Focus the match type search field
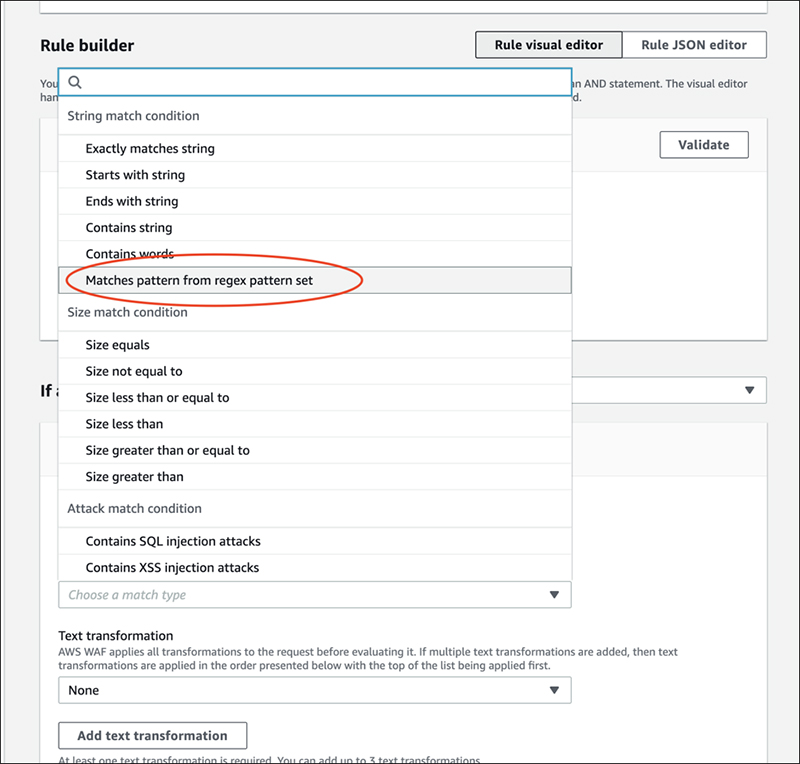Screen dimensions: 800x764 320,83
